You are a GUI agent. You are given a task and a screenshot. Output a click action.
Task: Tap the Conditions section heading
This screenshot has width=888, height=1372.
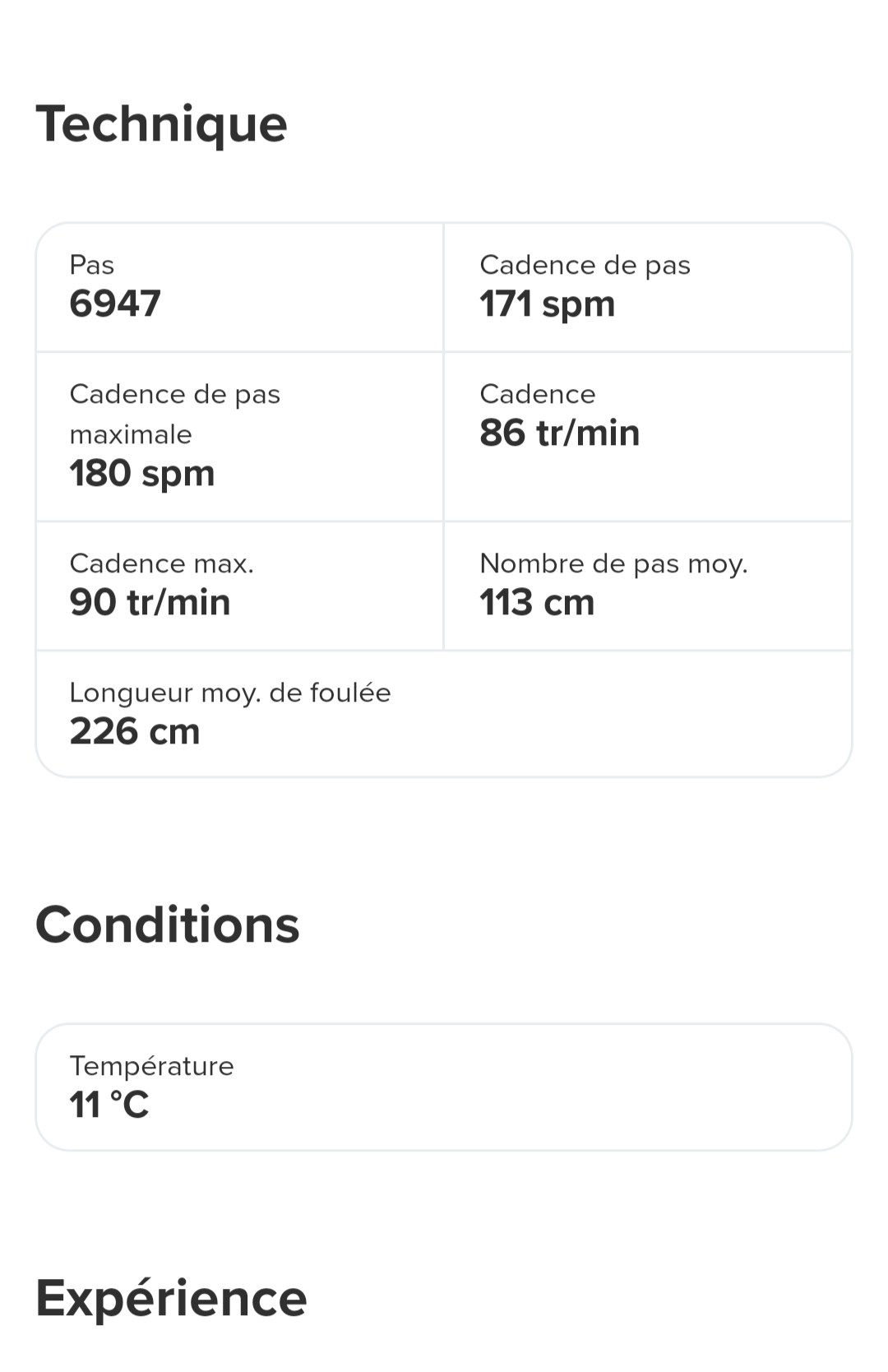point(167,925)
